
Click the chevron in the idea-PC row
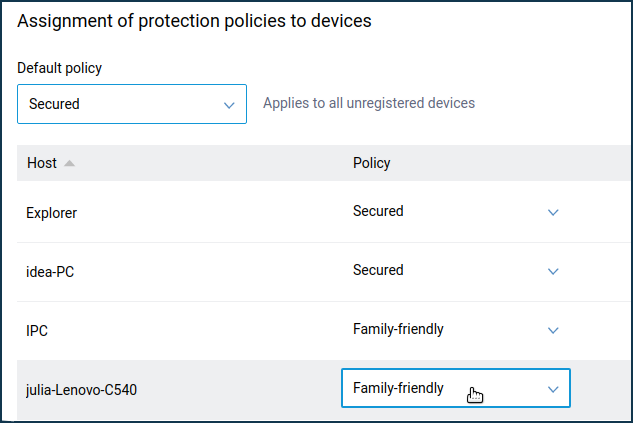553,271
